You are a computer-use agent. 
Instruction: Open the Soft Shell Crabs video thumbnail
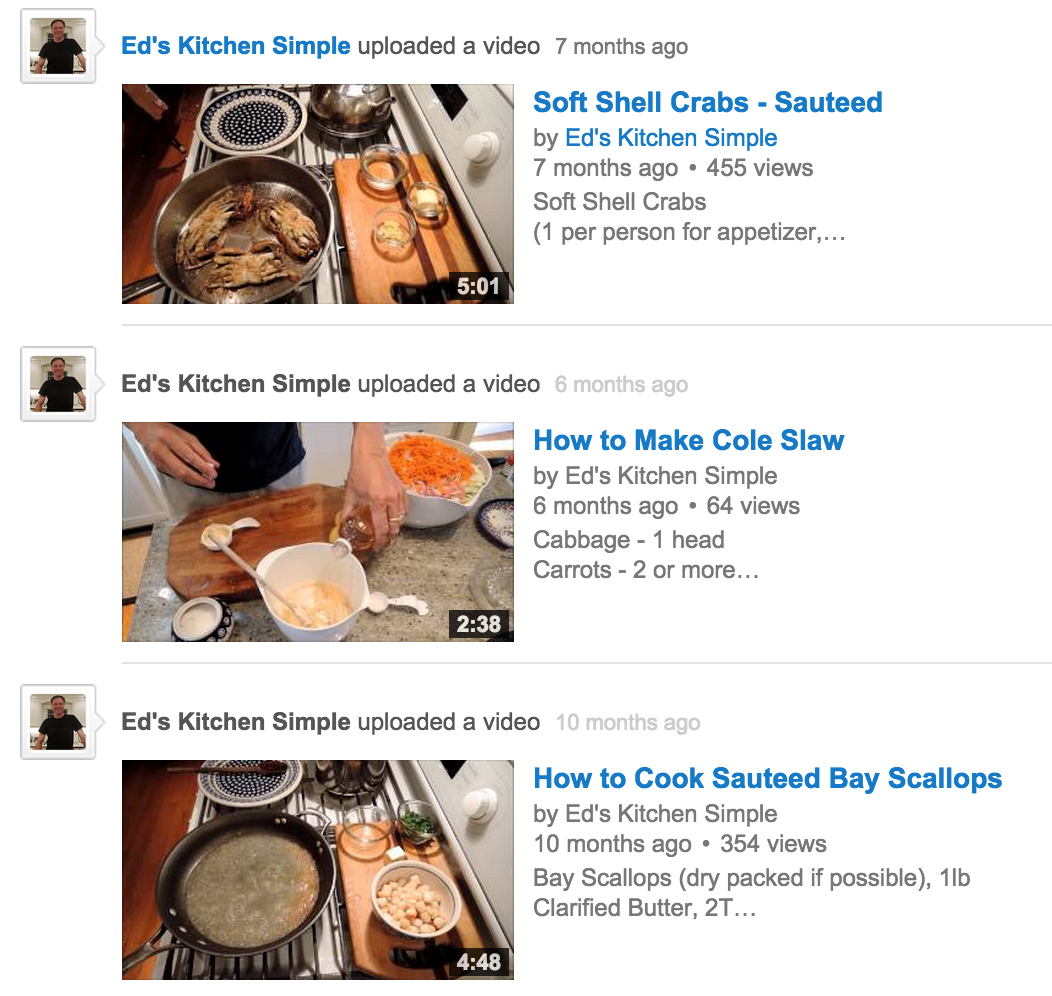[317, 194]
